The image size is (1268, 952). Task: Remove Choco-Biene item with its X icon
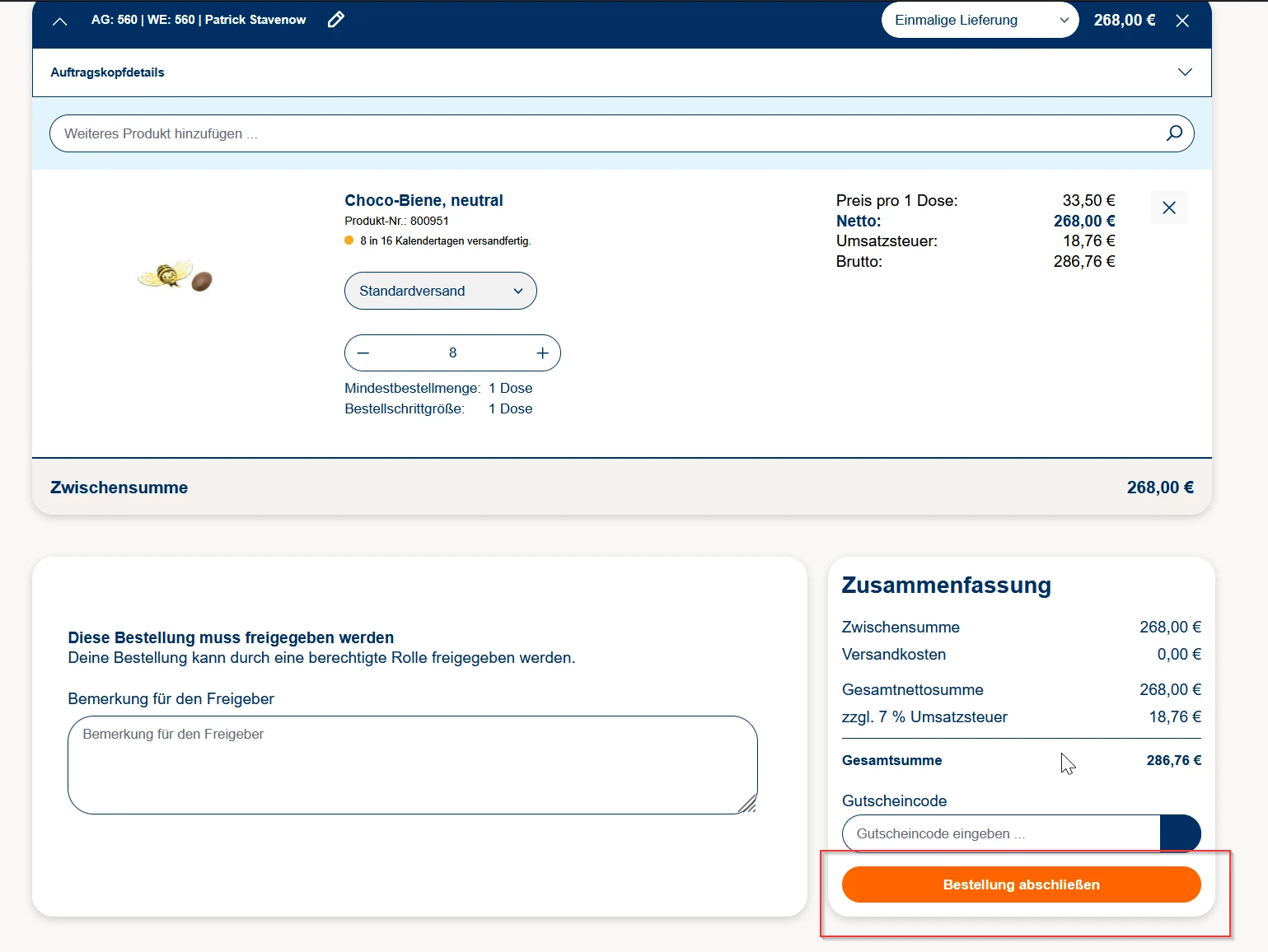coord(1168,208)
